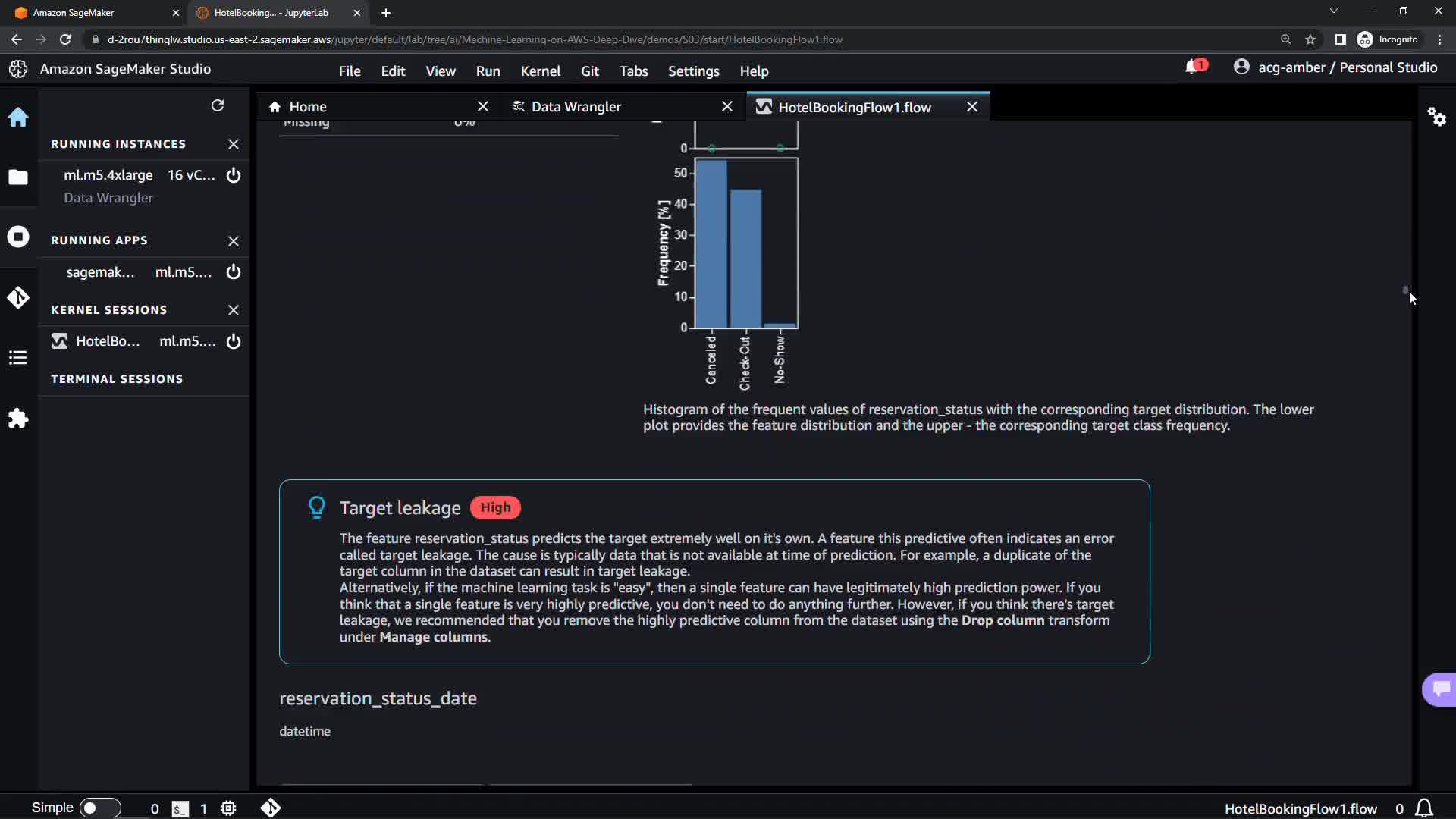Open the notifications bell with badge
Image resolution: width=1456 pixels, height=819 pixels.
1194,67
